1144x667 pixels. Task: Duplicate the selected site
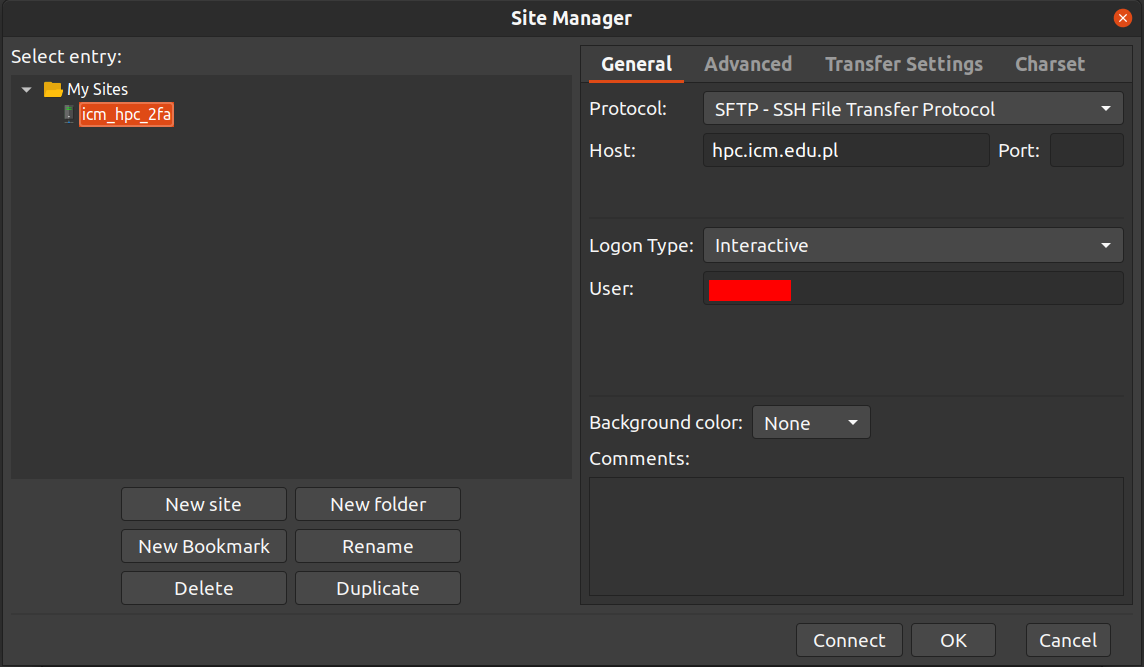pyautogui.click(x=377, y=588)
